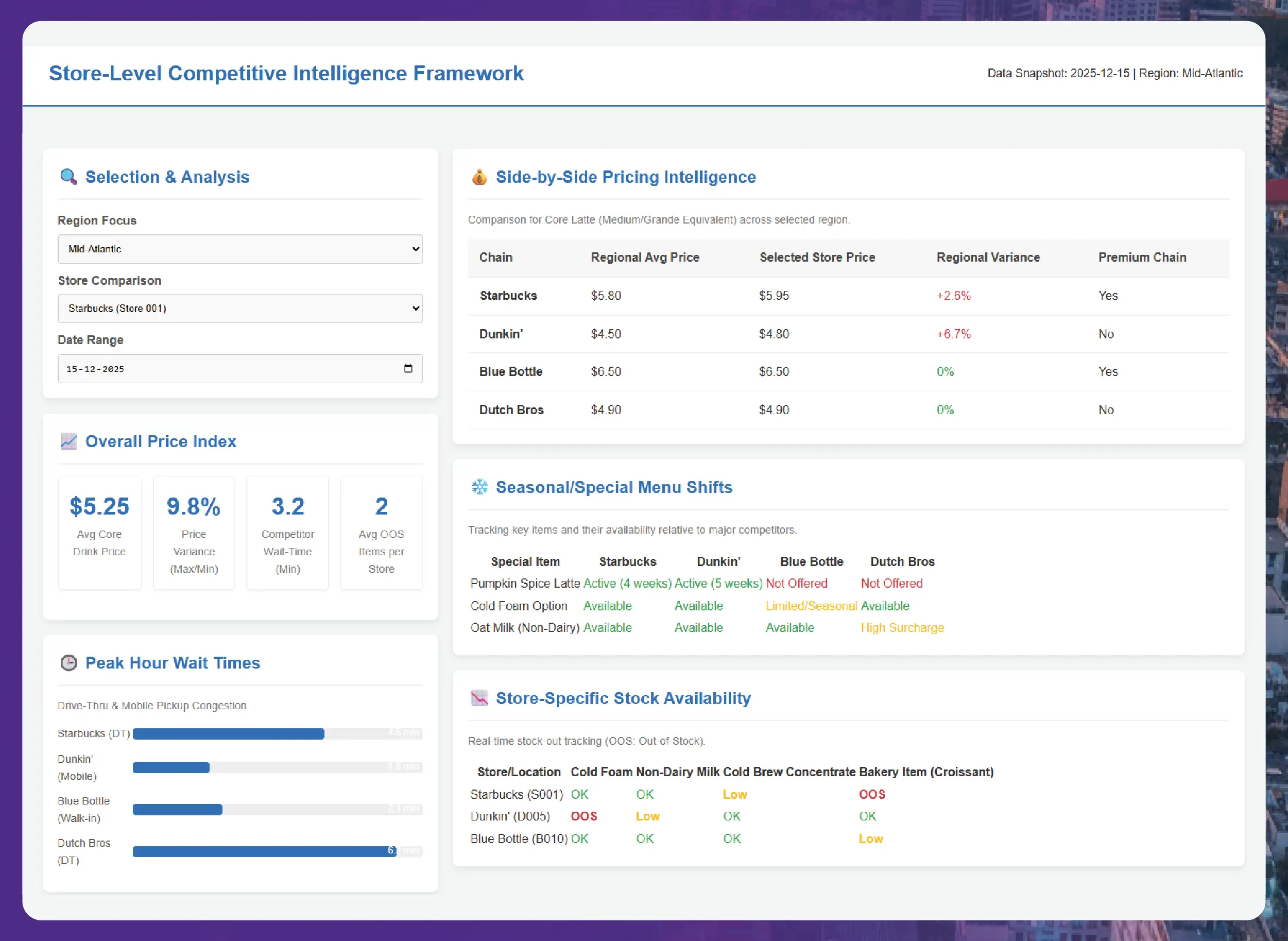Select the Seasonal/Special Menu Shifts header
1288x941 pixels.
pyautogui.click(x=614, y=487)
